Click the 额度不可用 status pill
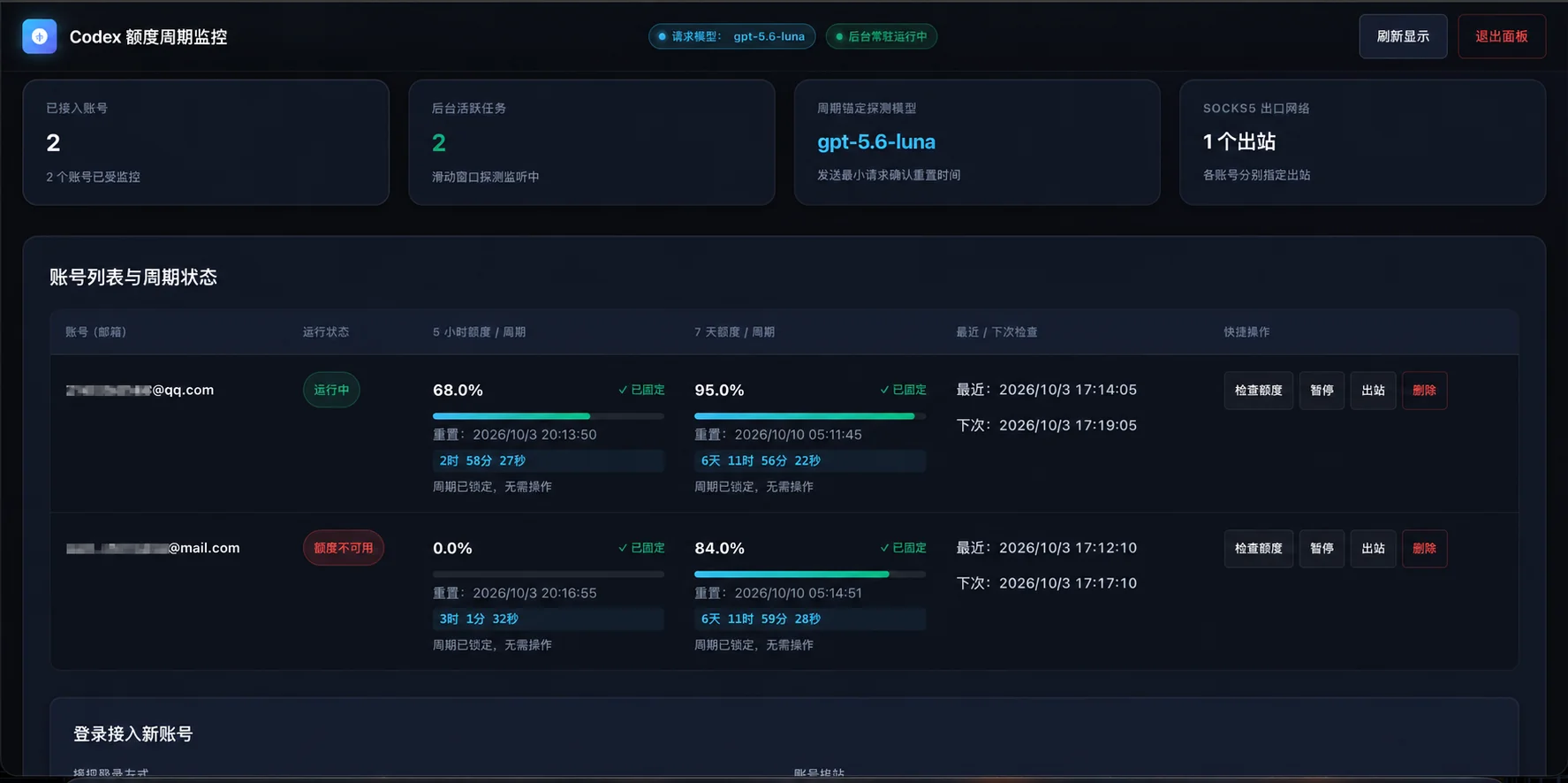Viewport: 1568px width, 783px height. (344, 548)
